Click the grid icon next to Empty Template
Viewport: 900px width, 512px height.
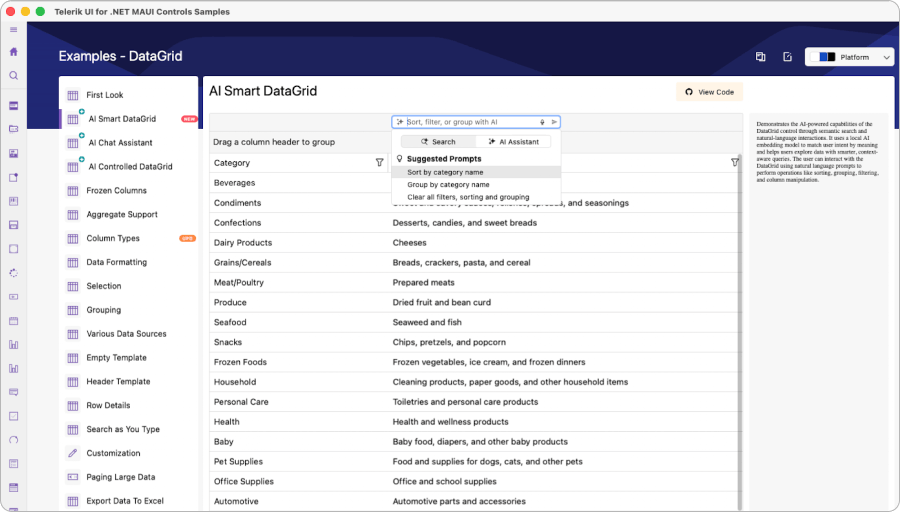coord(73,358)
